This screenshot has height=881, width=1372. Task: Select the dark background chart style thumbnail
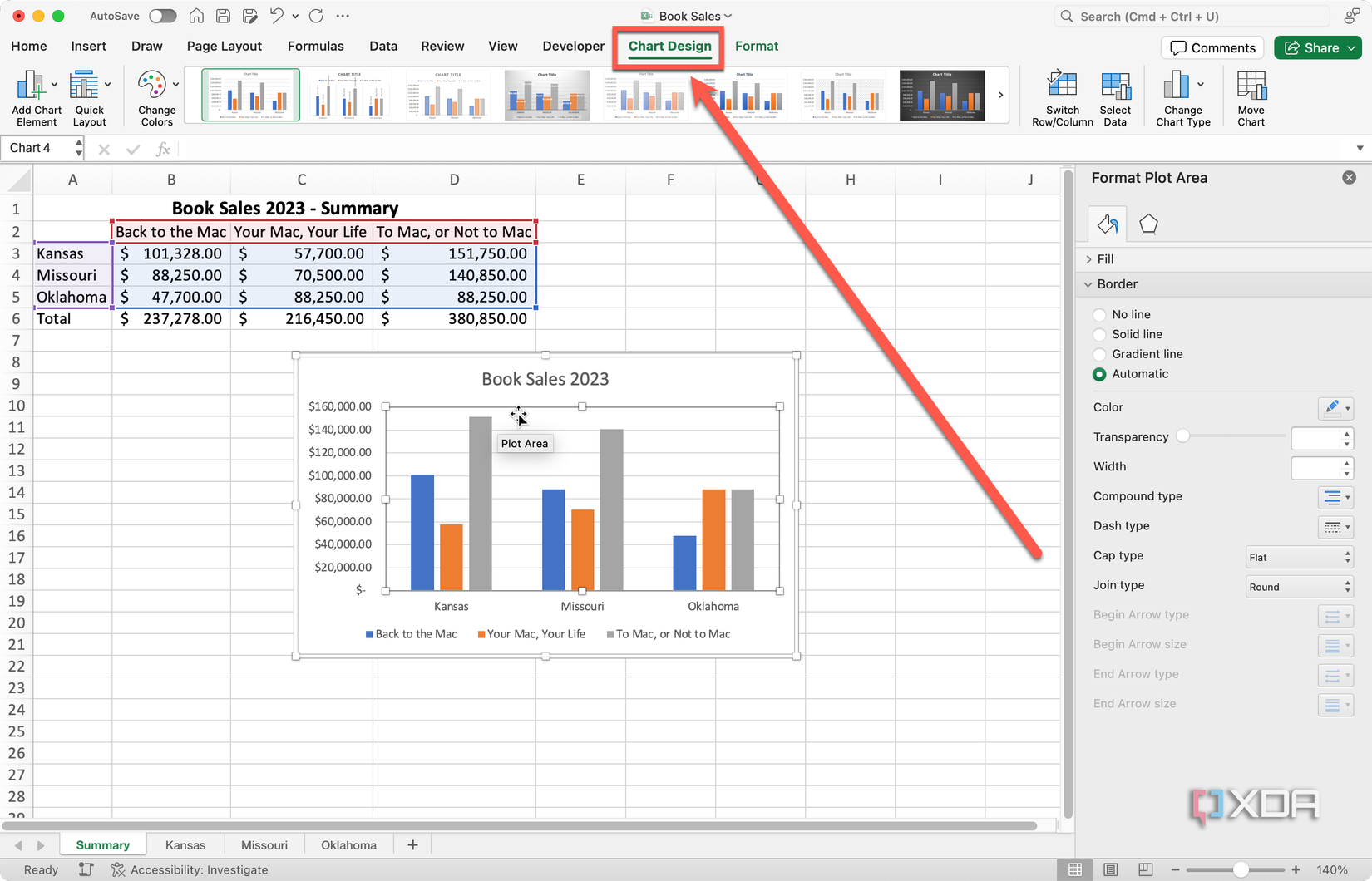[x=942, y=95]
